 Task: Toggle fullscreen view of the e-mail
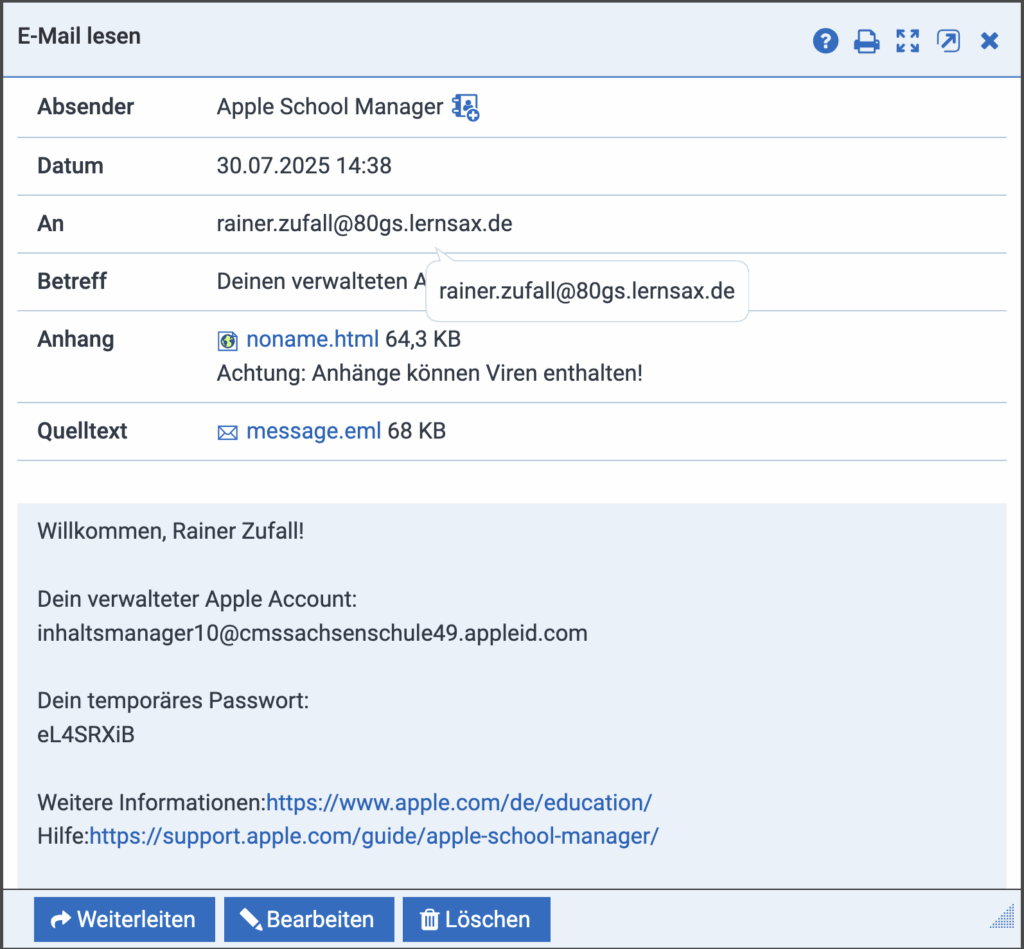click(x=908, y=40)
